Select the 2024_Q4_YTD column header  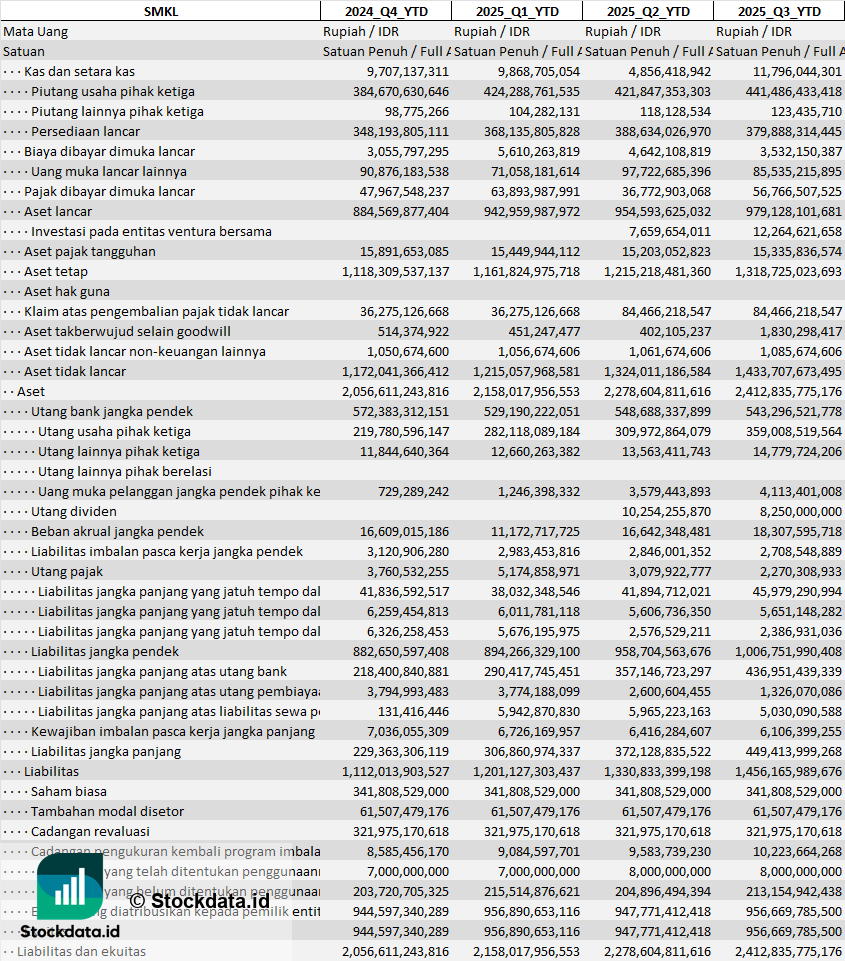point(386,11)
